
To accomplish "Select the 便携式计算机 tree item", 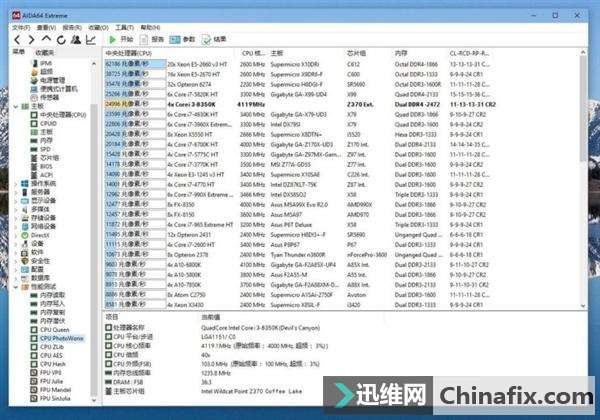I will [59, 89].
